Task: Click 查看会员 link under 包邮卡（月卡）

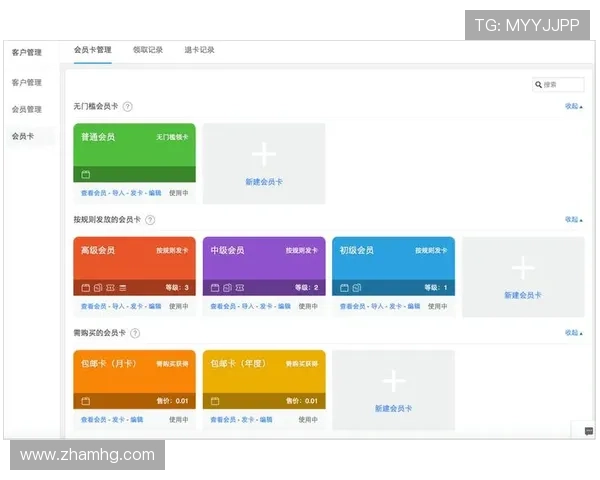Action: (x=93, y=420)
